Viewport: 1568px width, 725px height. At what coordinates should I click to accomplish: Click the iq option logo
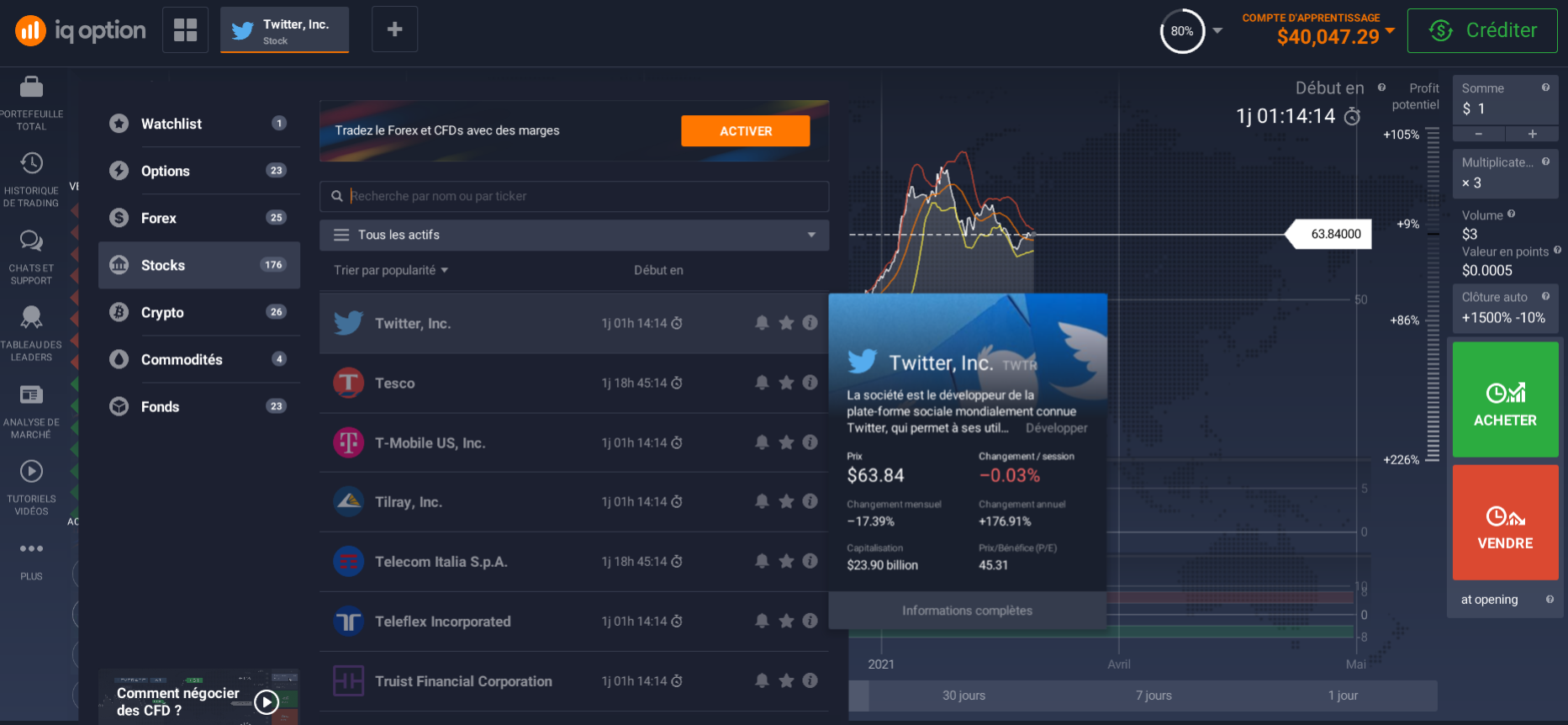81,31
